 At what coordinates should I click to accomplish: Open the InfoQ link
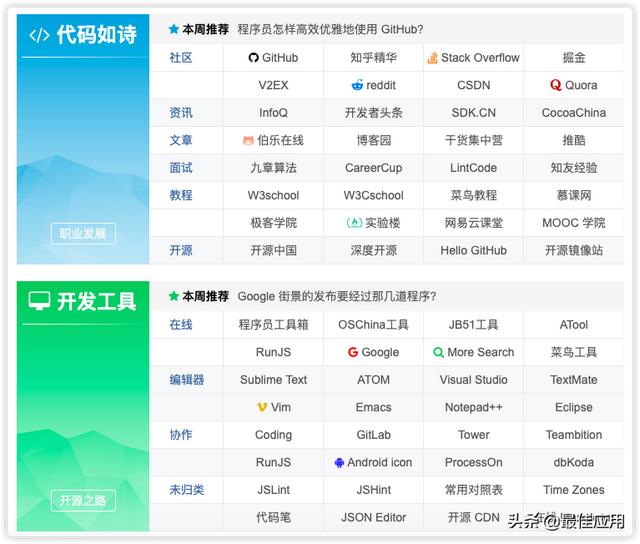coord(273,113)
